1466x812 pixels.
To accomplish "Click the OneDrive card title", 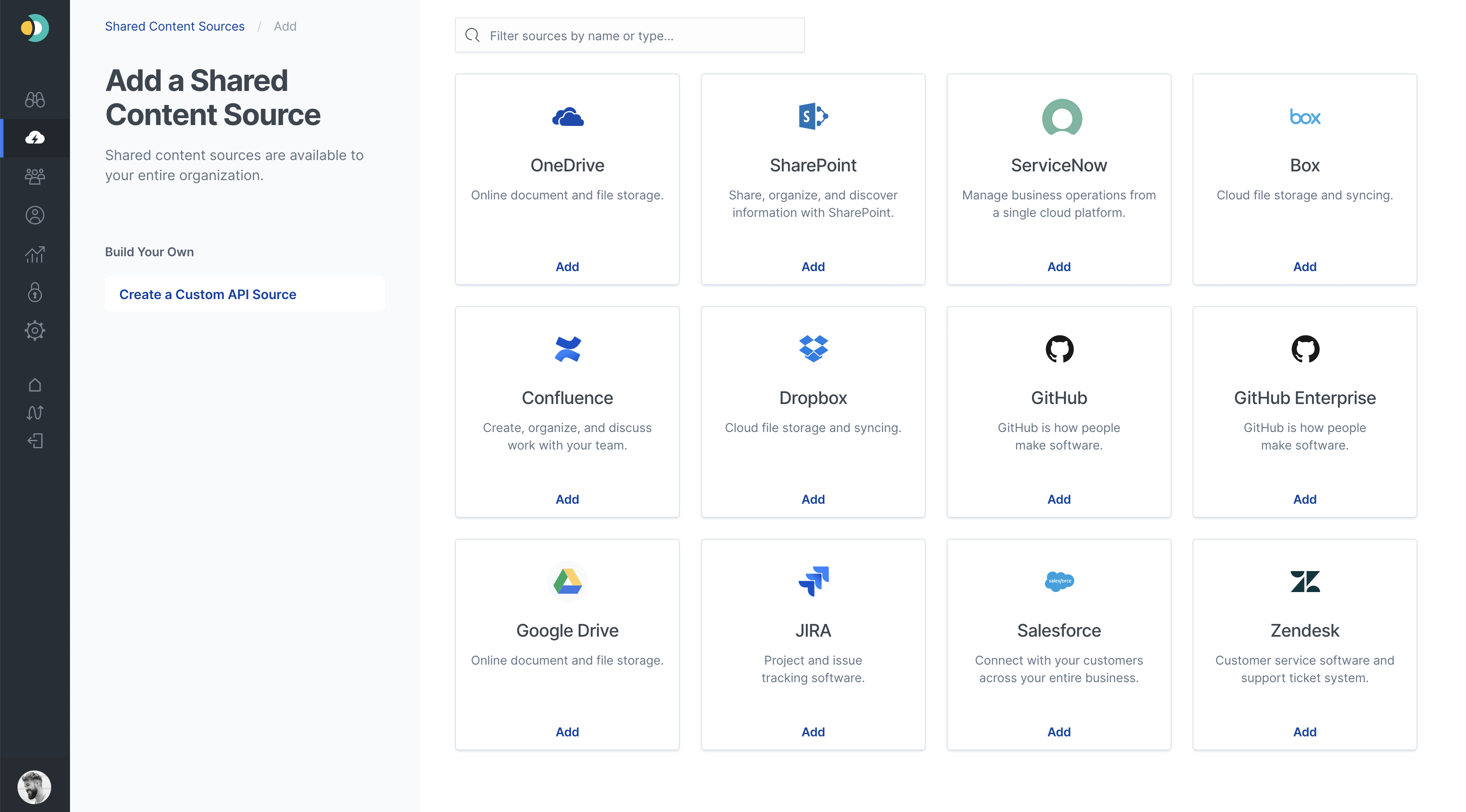I will 567,165.
